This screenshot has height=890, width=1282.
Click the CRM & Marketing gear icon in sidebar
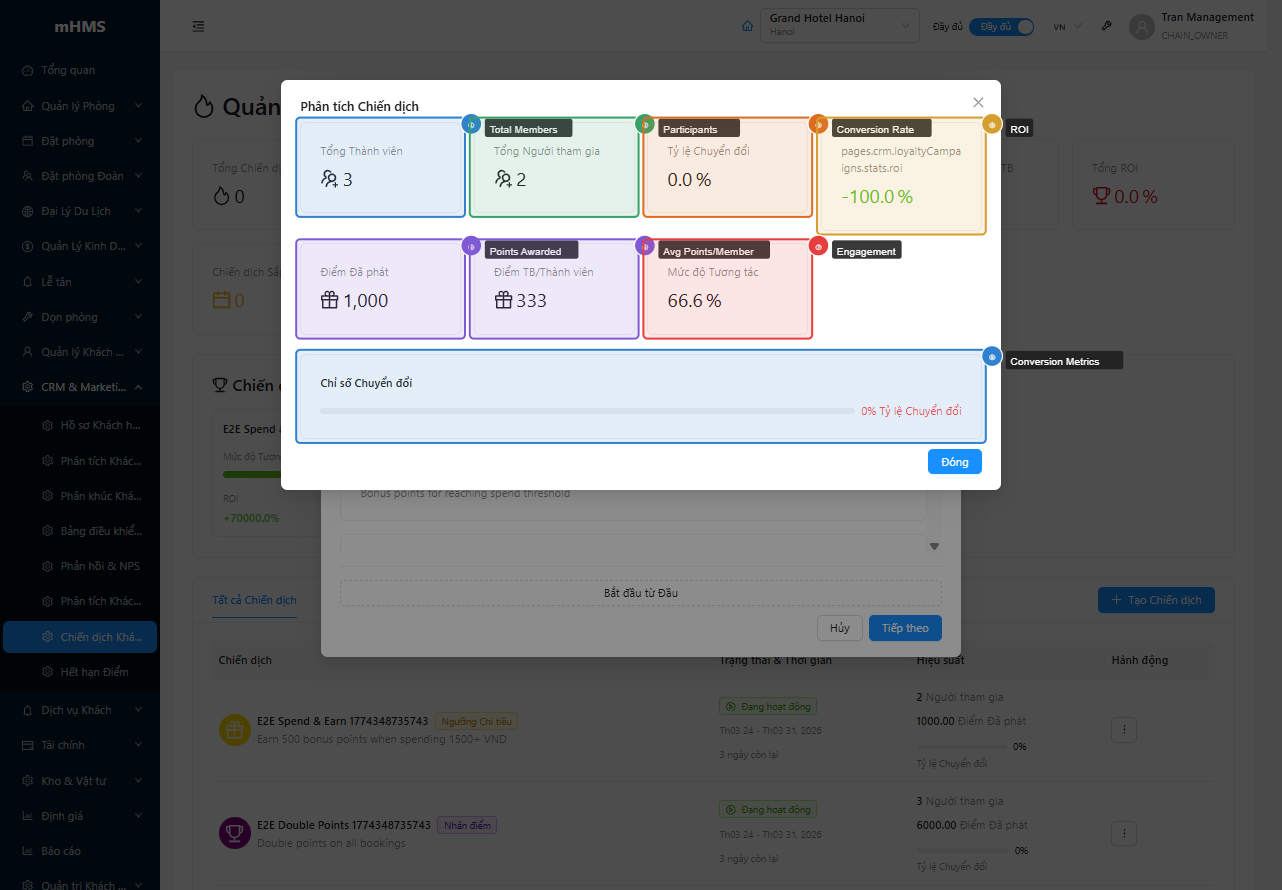coord(30,386)
